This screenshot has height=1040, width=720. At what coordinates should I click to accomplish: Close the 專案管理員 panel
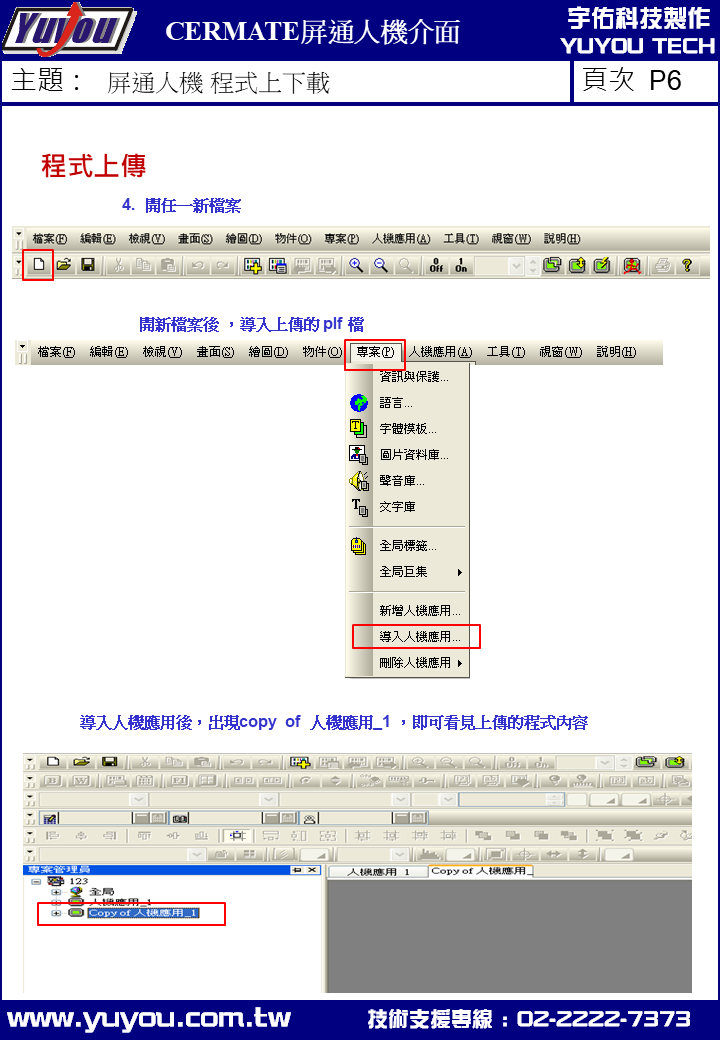point(312,870)
